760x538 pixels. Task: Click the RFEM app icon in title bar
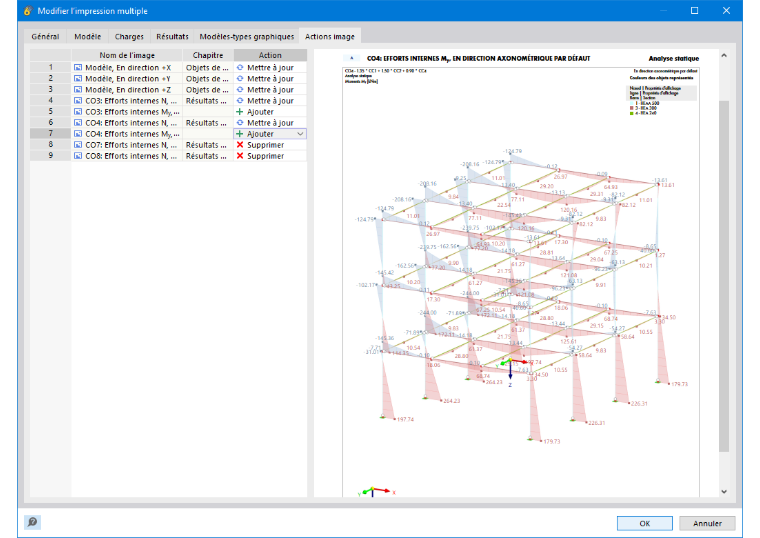[28, 11]
